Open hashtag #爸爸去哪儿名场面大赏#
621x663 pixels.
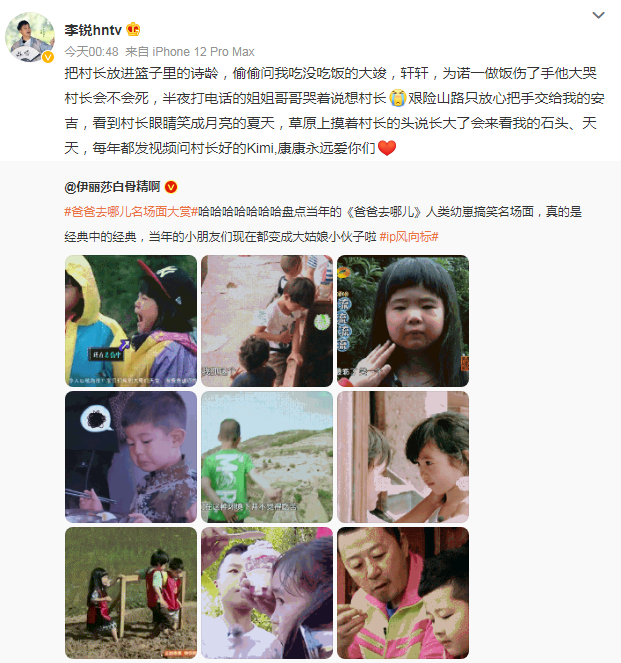coord(131,211)
